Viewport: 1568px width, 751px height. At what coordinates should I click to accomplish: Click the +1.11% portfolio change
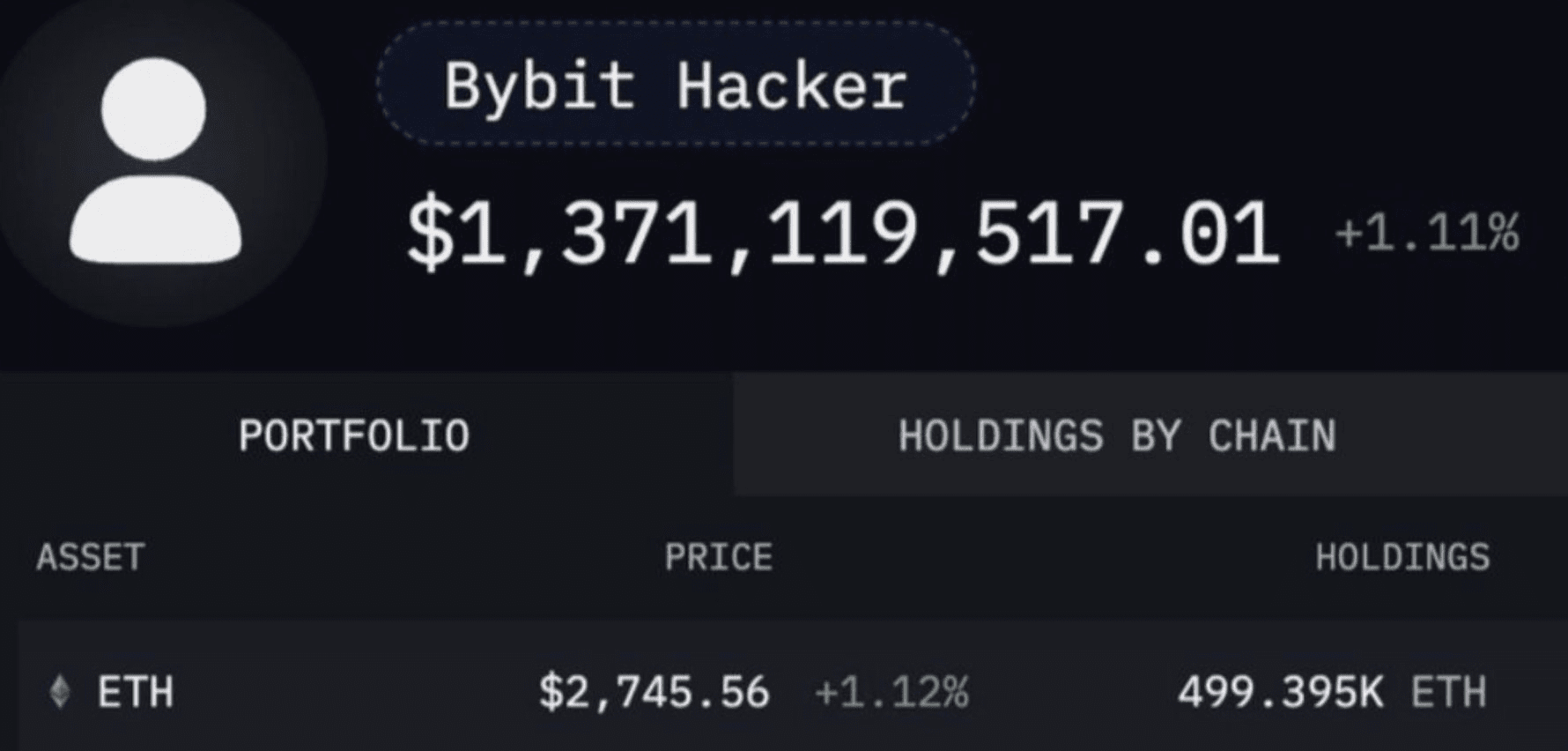[1426, 234]
